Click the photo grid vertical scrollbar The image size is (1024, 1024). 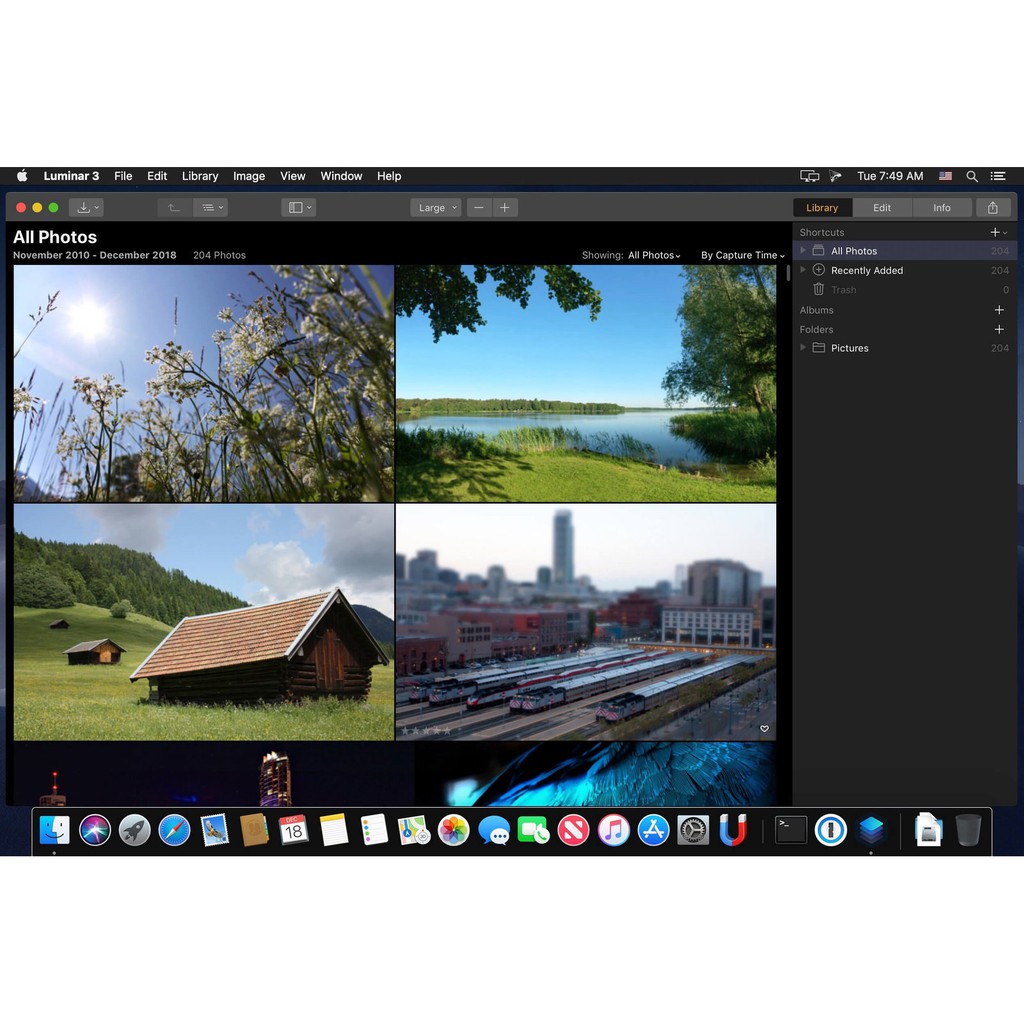[788, 273]
